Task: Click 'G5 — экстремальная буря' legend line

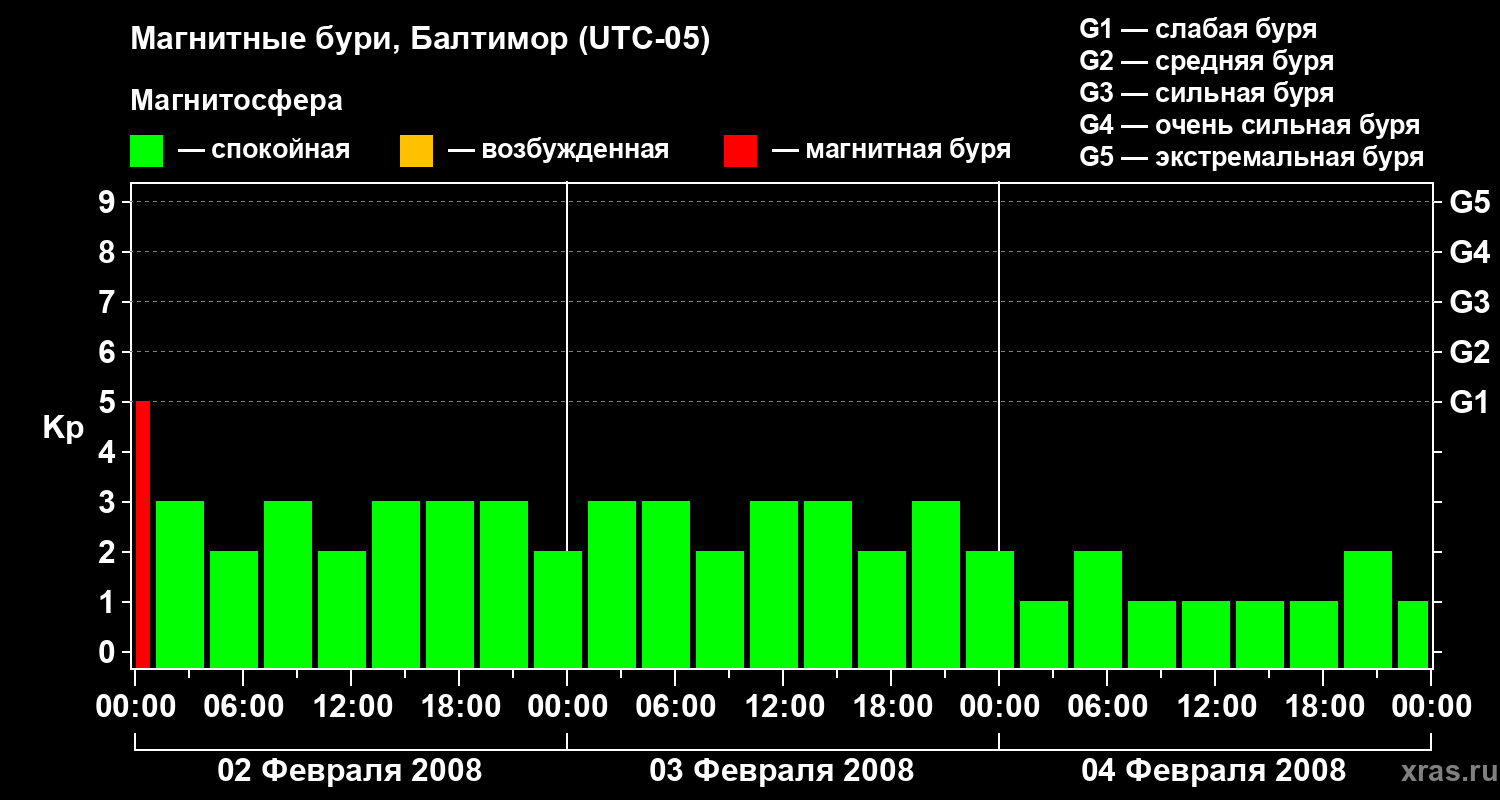Action: point(1252,157)
